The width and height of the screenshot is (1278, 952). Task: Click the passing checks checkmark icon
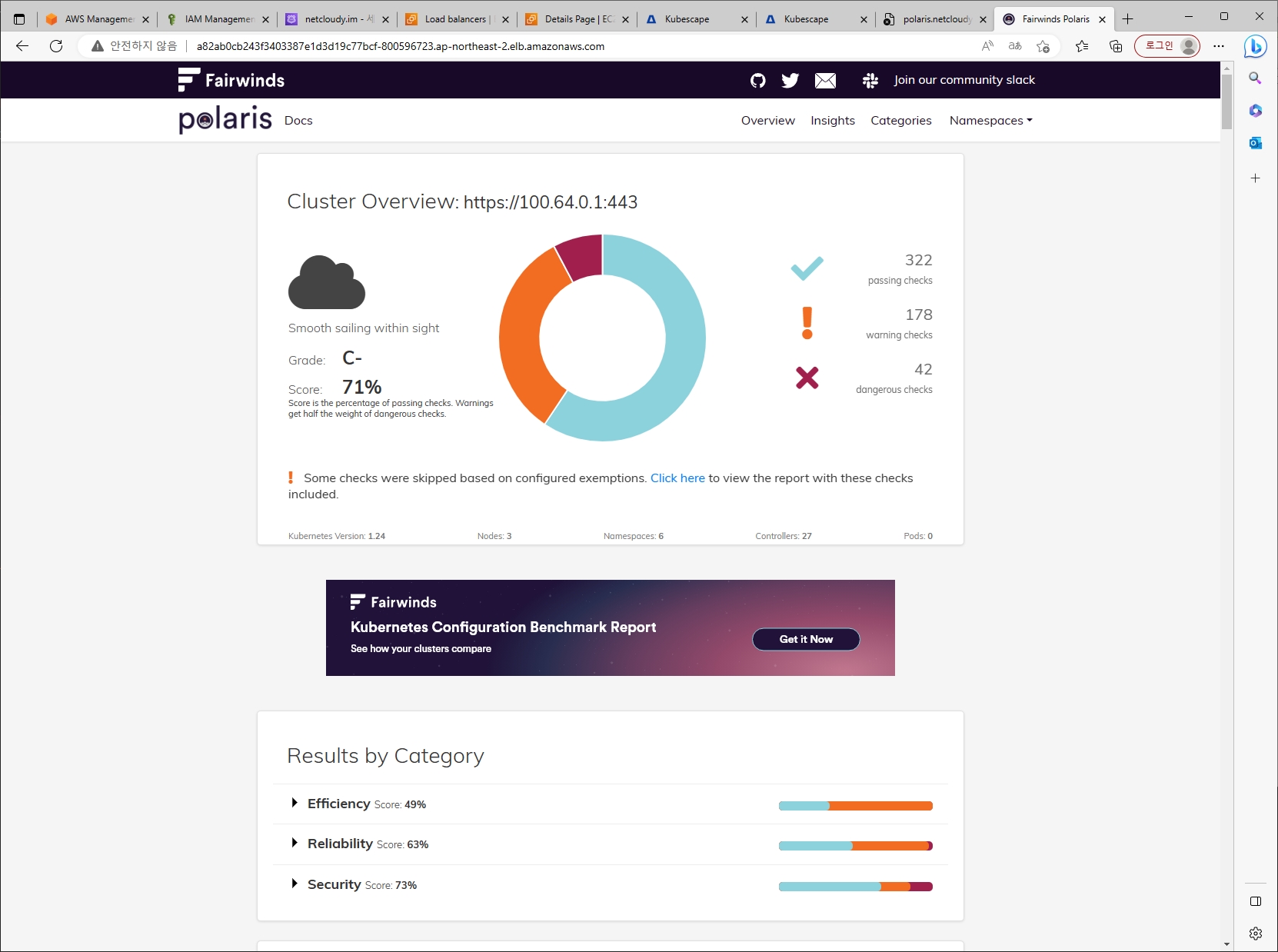[x=807, y=268]
